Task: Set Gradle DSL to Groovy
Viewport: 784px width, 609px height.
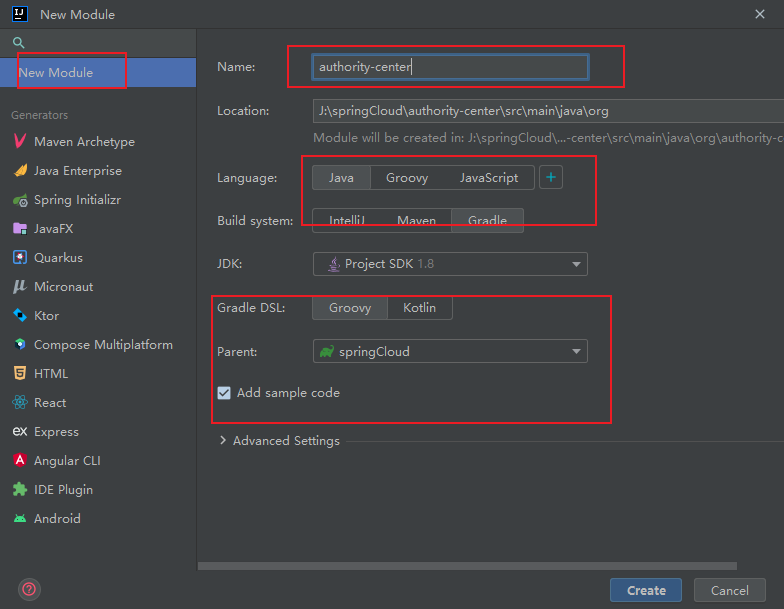Action: coord(350,308)
